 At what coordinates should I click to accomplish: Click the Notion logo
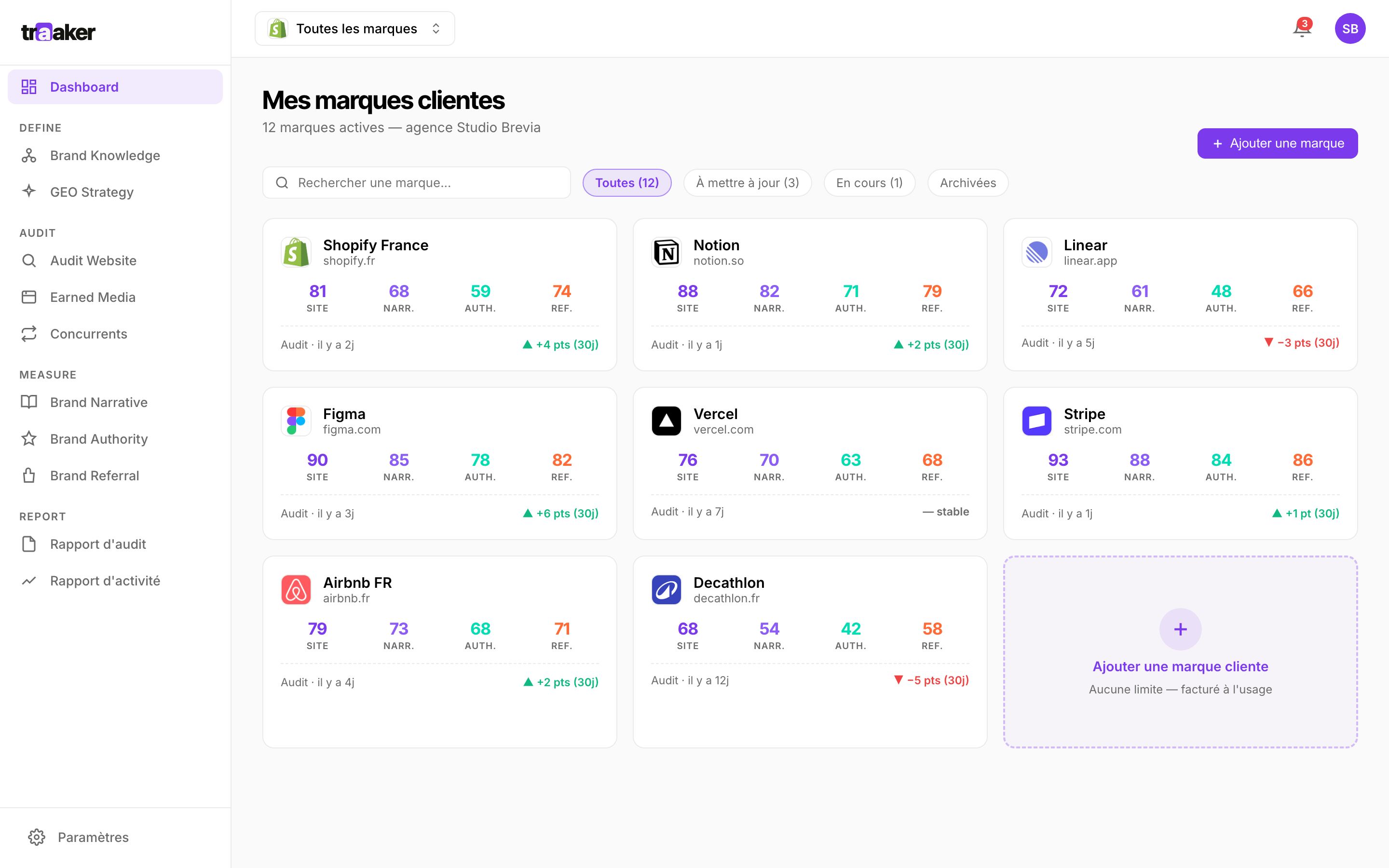[667, 252]
